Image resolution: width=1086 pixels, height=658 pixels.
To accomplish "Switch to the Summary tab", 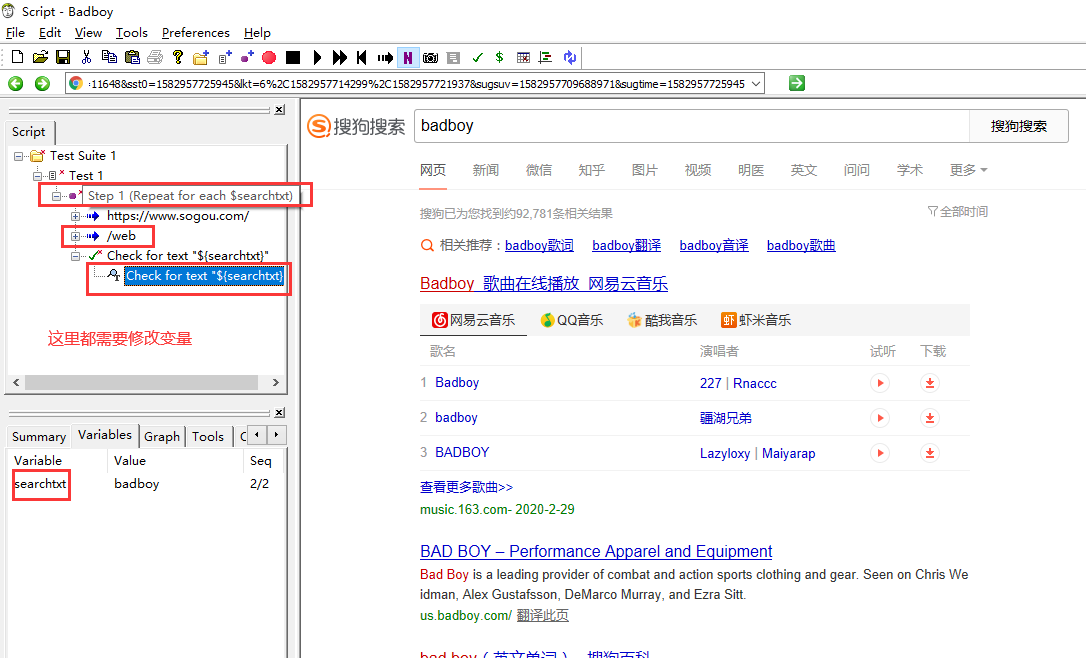I will coord(39,436).
